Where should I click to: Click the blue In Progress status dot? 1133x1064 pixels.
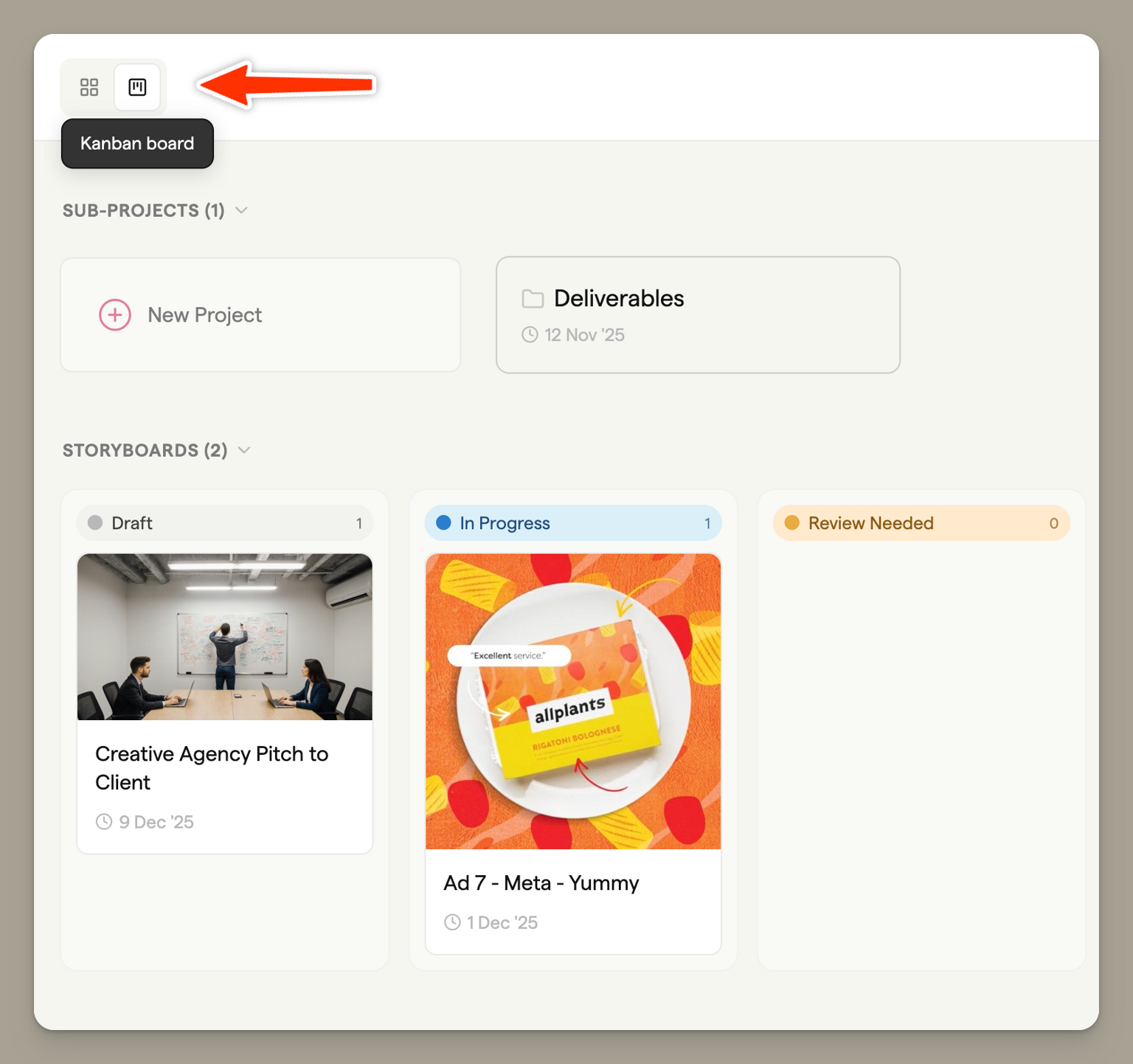pos(443,523)
